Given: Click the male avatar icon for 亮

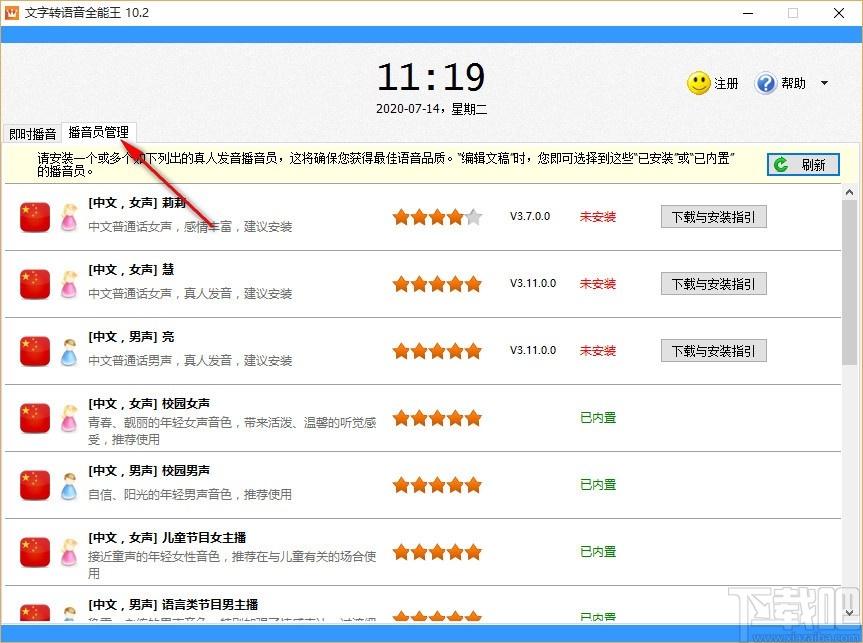Looking at the screenshot, I should click(69, 352).
